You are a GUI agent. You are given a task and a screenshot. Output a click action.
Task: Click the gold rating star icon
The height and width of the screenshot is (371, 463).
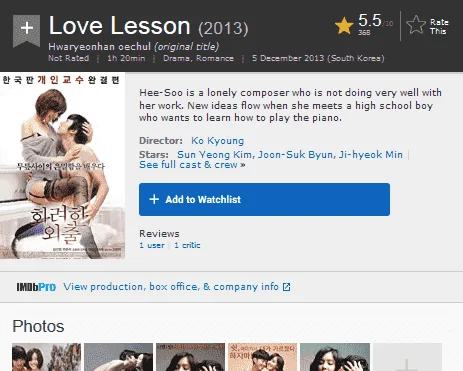tap(344, 26)
